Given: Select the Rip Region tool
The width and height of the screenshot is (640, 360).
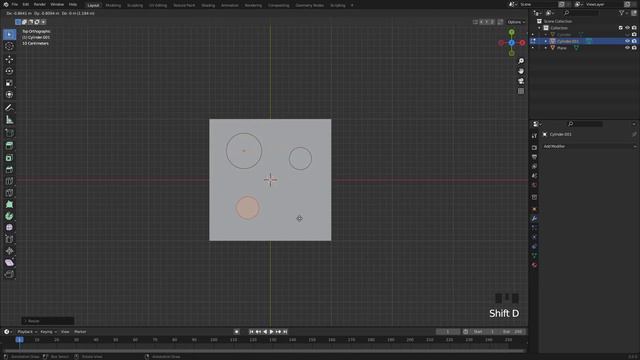Looking at the screenshot, I should (x=9, y=274).
